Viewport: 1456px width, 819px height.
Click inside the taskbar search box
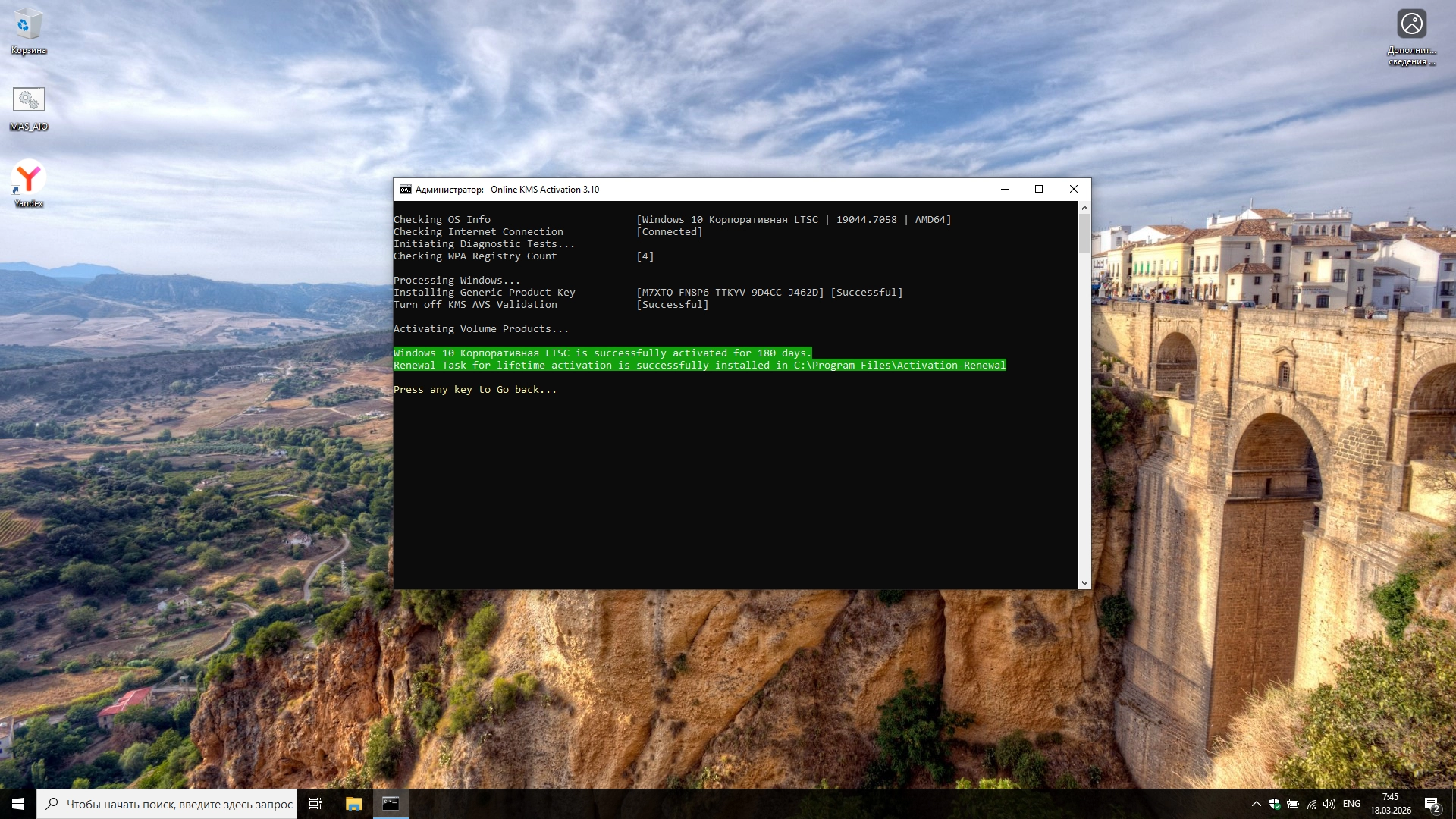pyautogui.click(x=178, y=804)
